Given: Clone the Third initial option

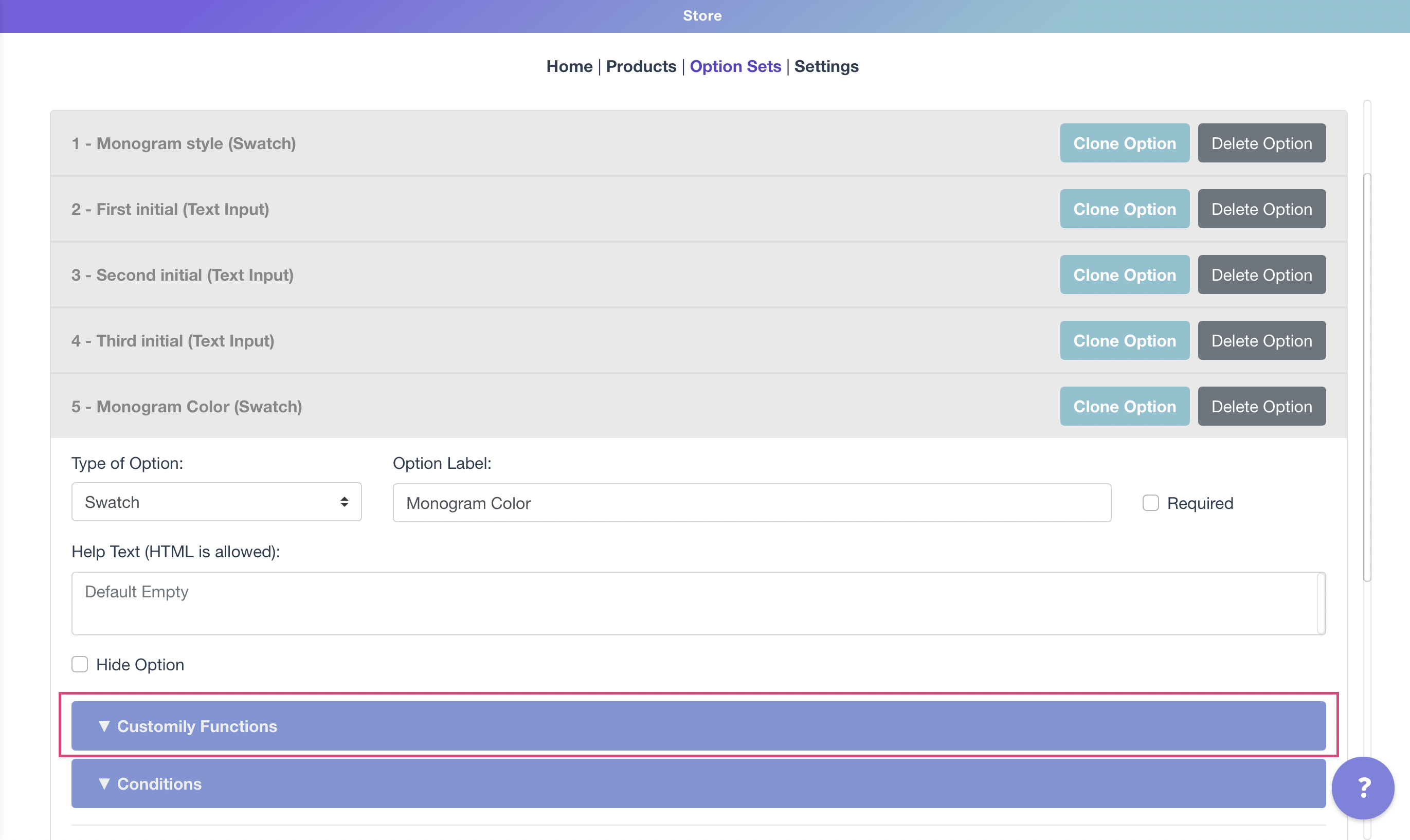Looking at the screenshot, I should click(x=1124, y=341).
